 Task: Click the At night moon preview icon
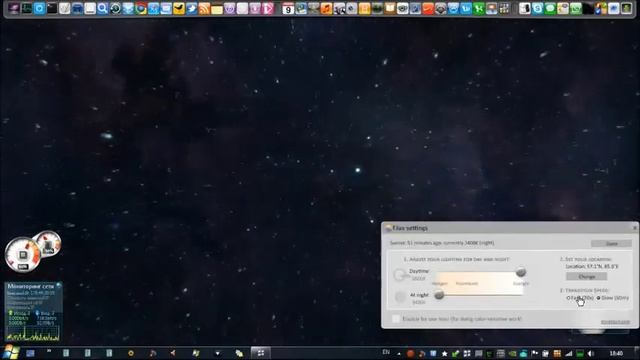400,297
